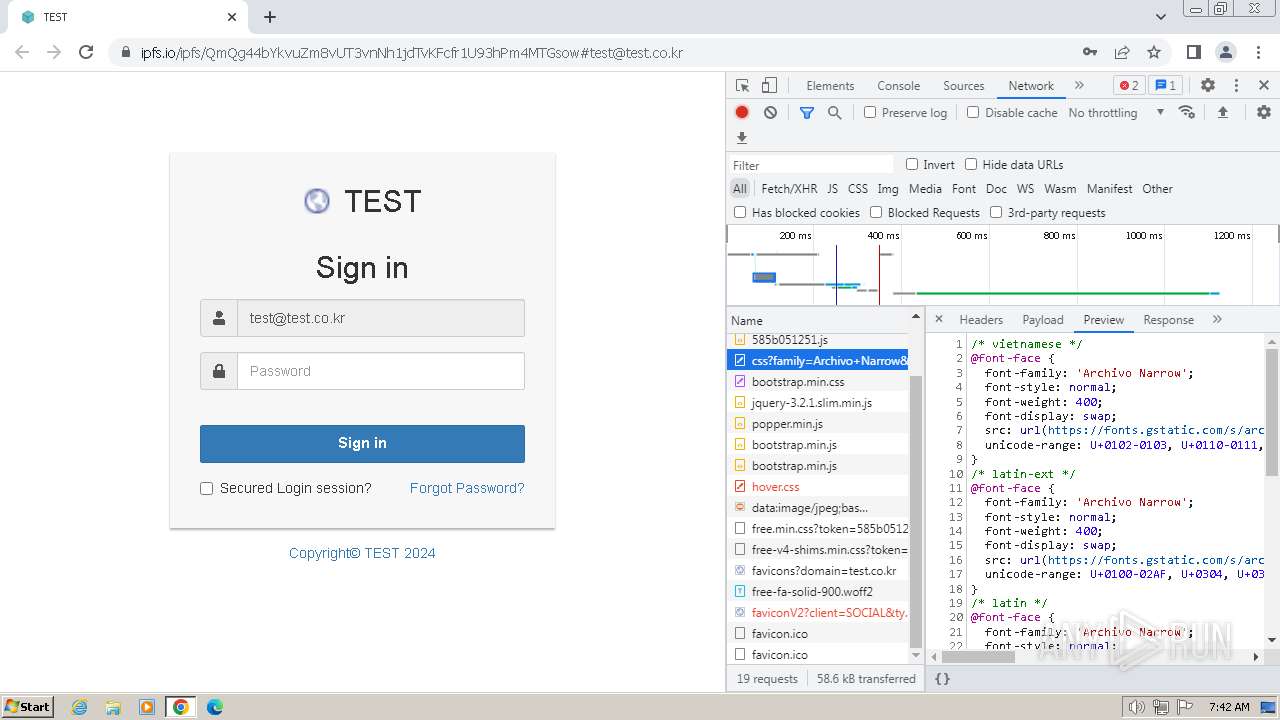Open the tab search dropdown arrow
Viewport: 1280px width, 720px height.
click(x=1161, y=17)
